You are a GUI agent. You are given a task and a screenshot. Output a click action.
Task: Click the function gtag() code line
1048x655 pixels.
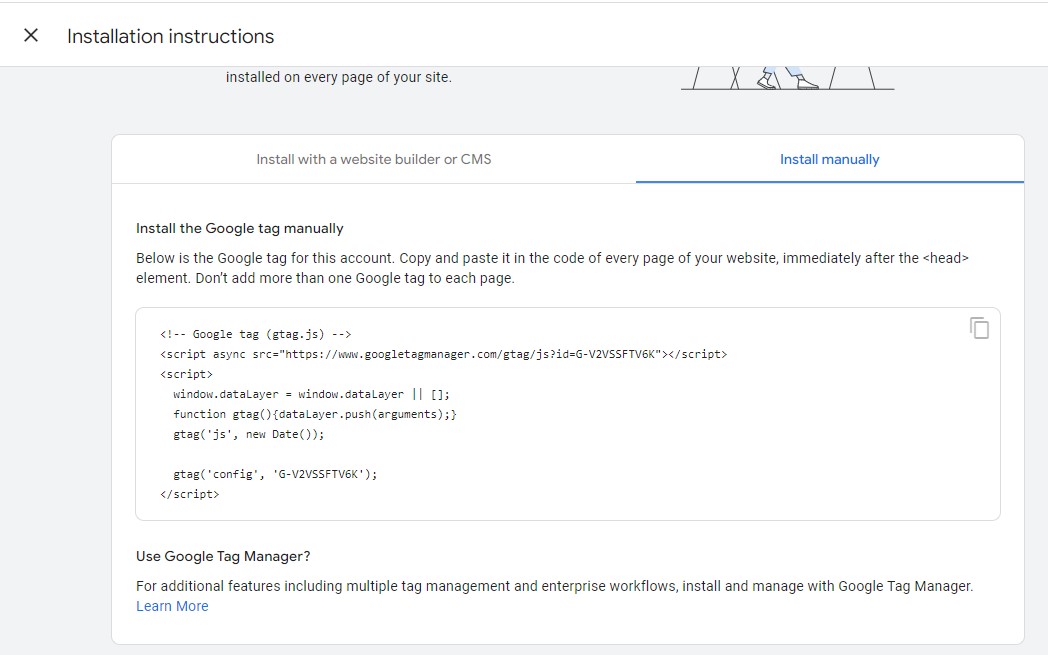(315, 414)
